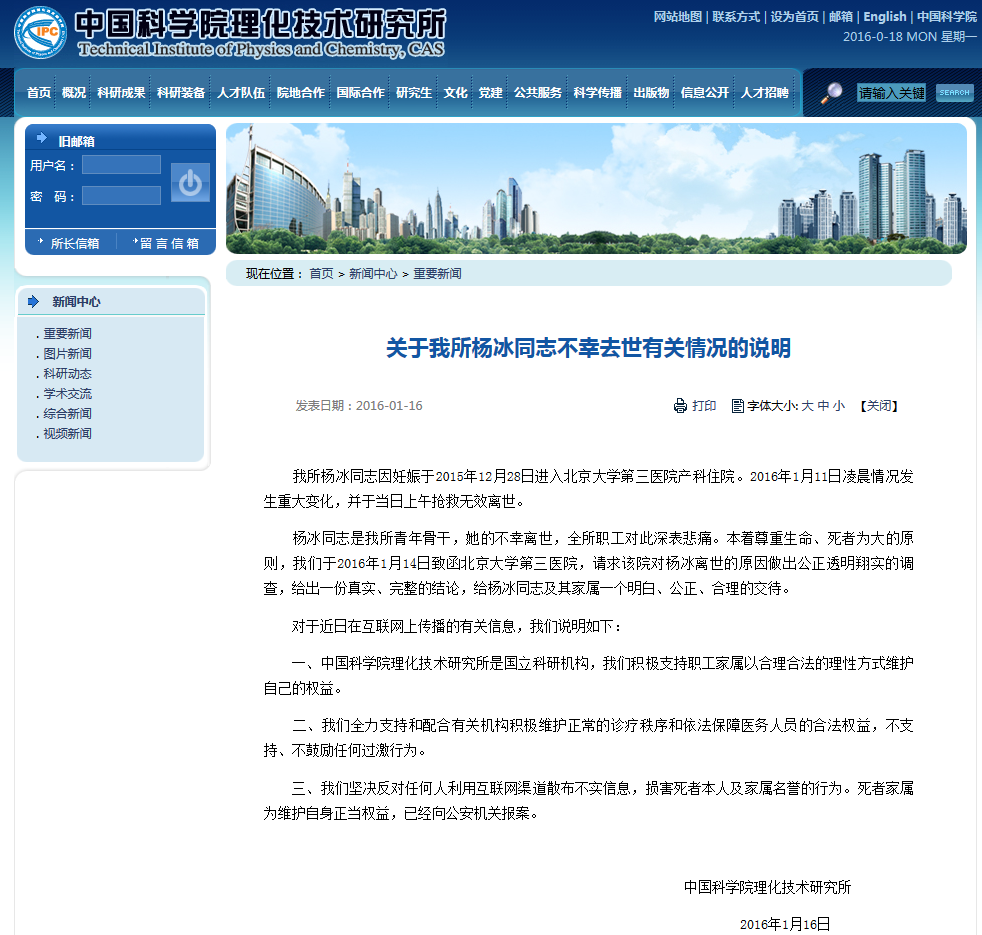The height and width of the screenshot is (935, 982).
Task: Click the IPC institute logo
Action: coord(41,33)
